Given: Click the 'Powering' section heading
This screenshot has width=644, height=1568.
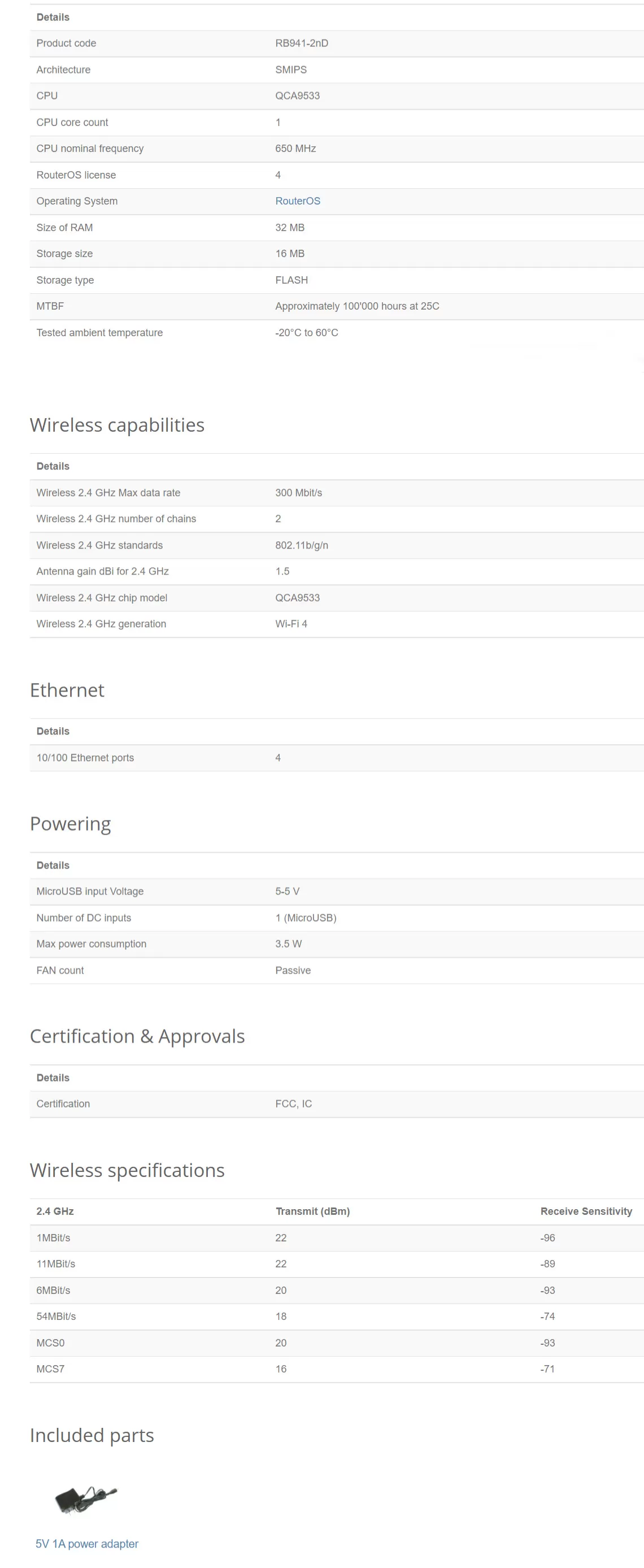Looking at the screenshot, I should point(71,824).
